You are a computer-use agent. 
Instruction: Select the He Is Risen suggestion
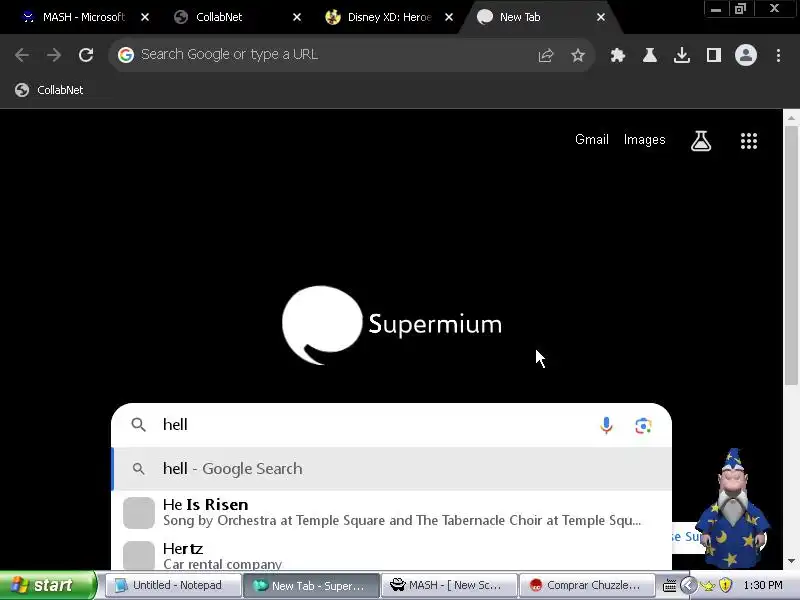coord(391,512)
